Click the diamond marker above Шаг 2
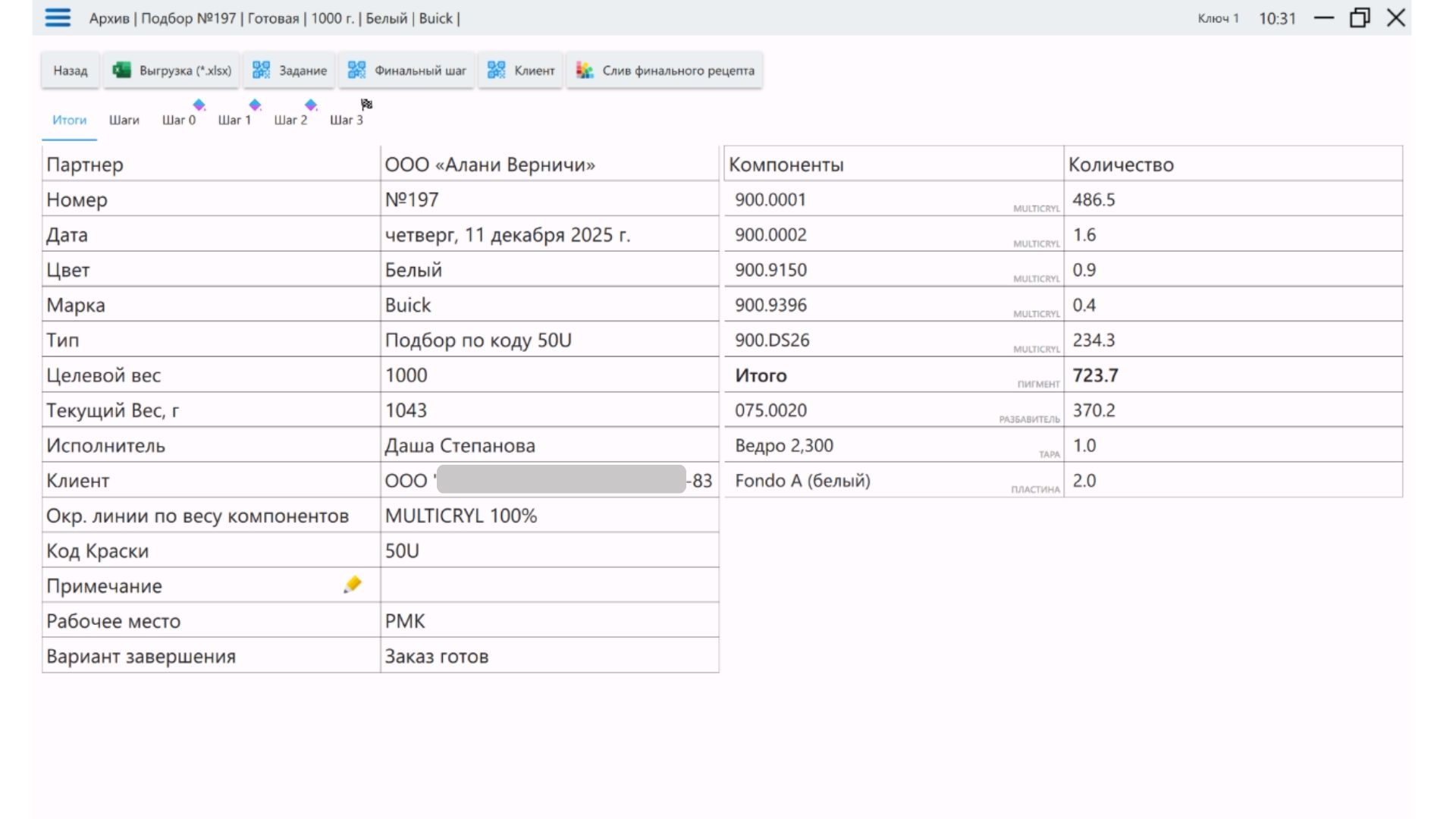Screen dimensions: 1456x819 pyautogui.click(x=310, y=105)
